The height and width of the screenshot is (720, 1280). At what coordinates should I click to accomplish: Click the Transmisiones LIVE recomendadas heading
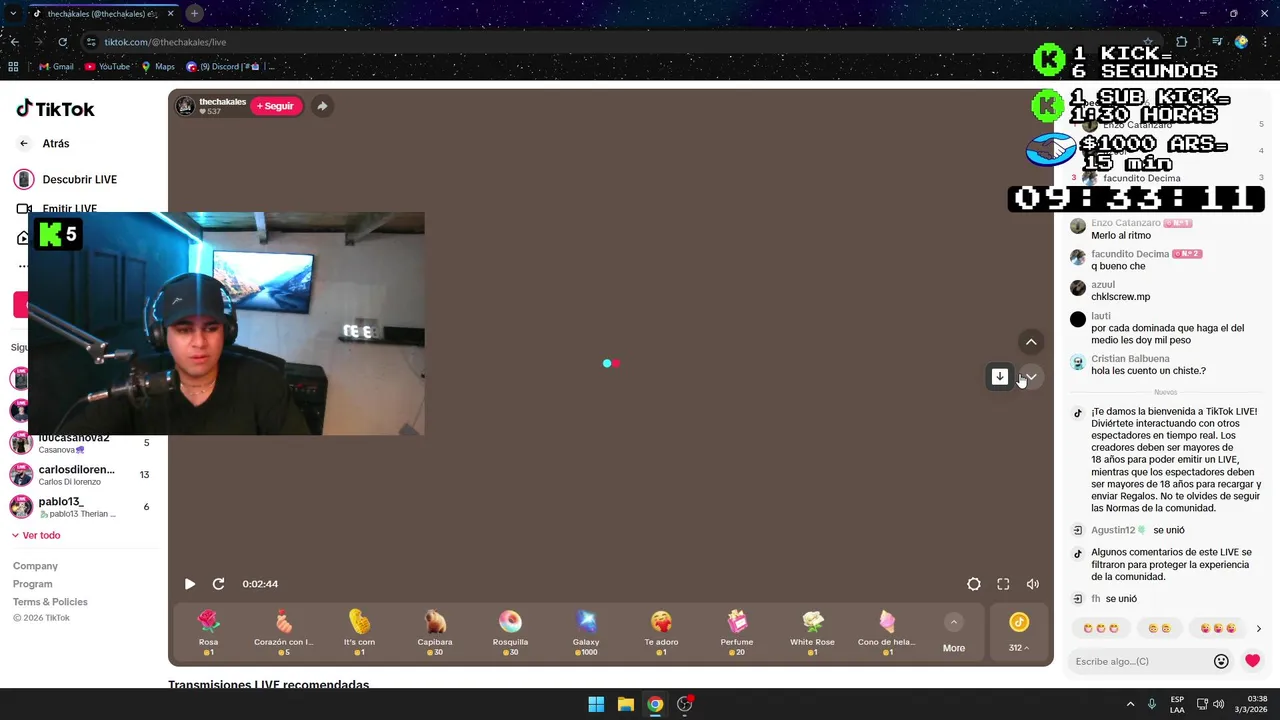(x=269, y=685)
